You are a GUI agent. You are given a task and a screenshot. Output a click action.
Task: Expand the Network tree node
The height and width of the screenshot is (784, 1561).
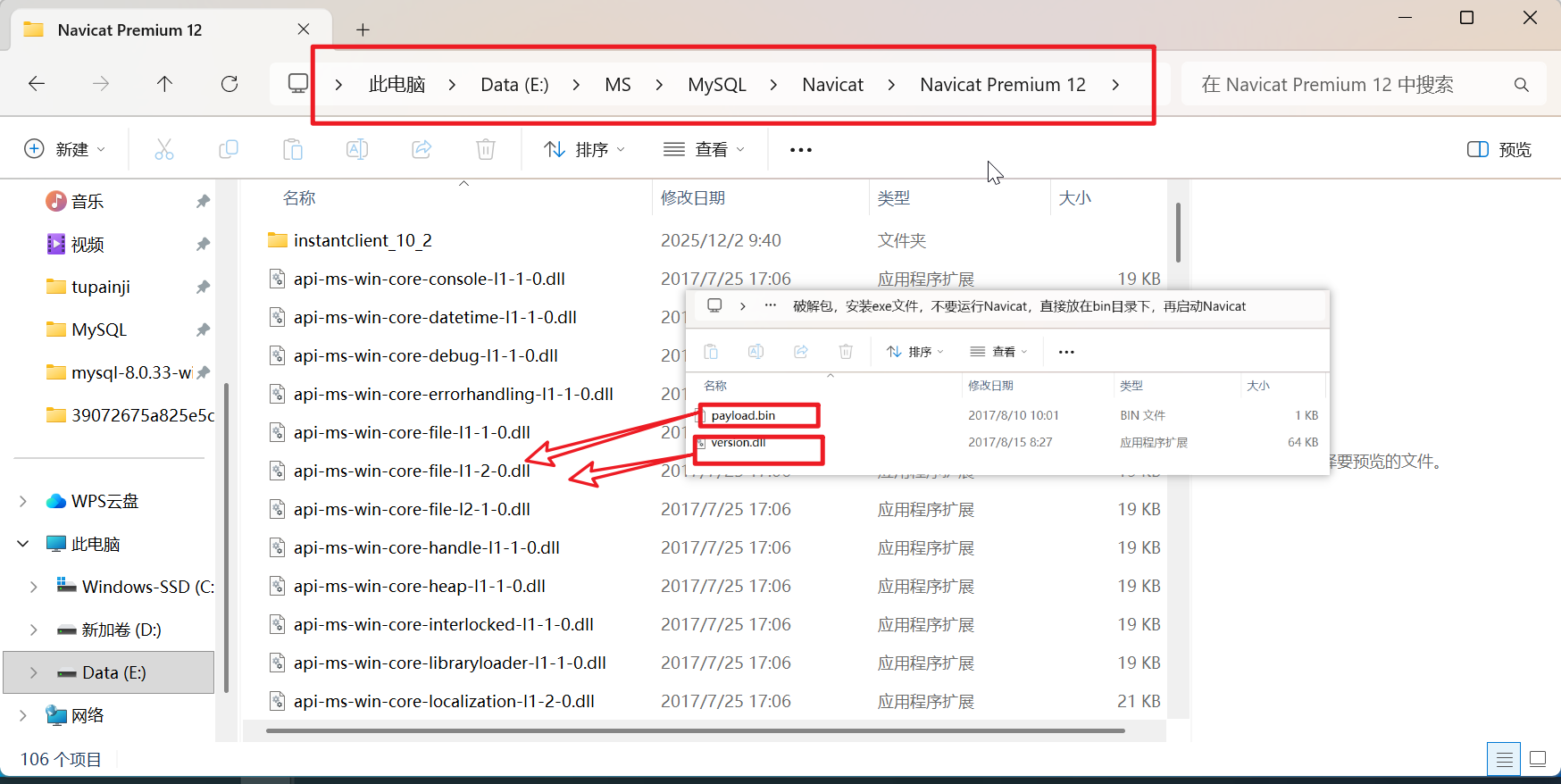coord(23,715)
